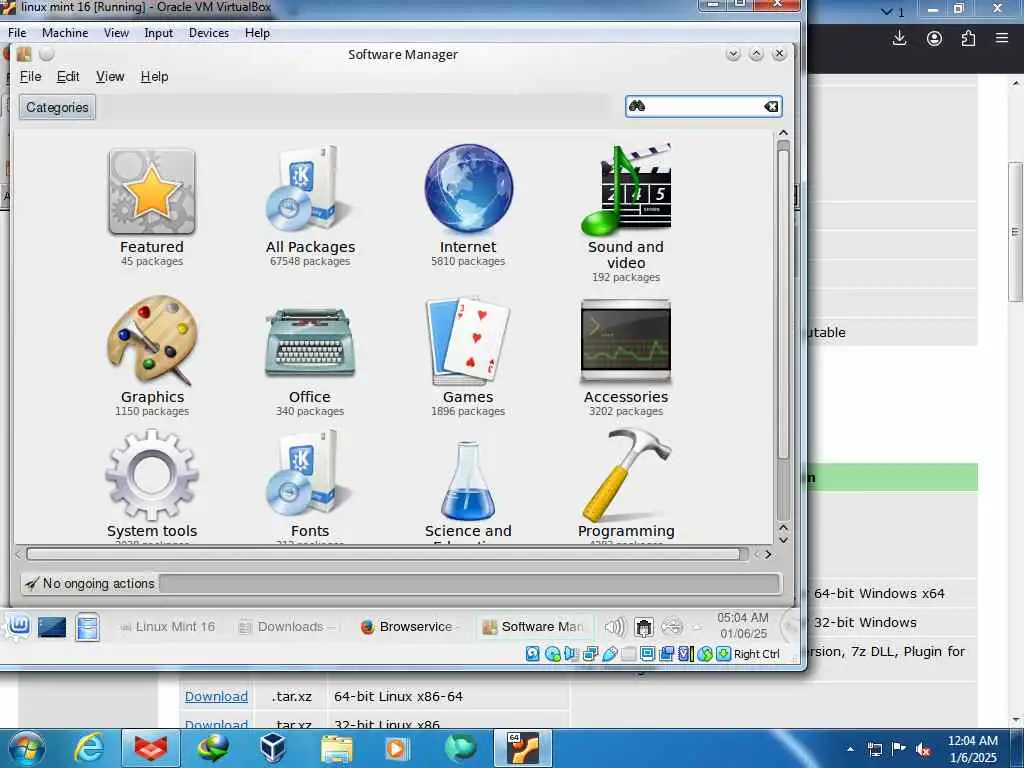Open the Internet category globe icon
1024x768 pixels.
click(x=468, y=189)
